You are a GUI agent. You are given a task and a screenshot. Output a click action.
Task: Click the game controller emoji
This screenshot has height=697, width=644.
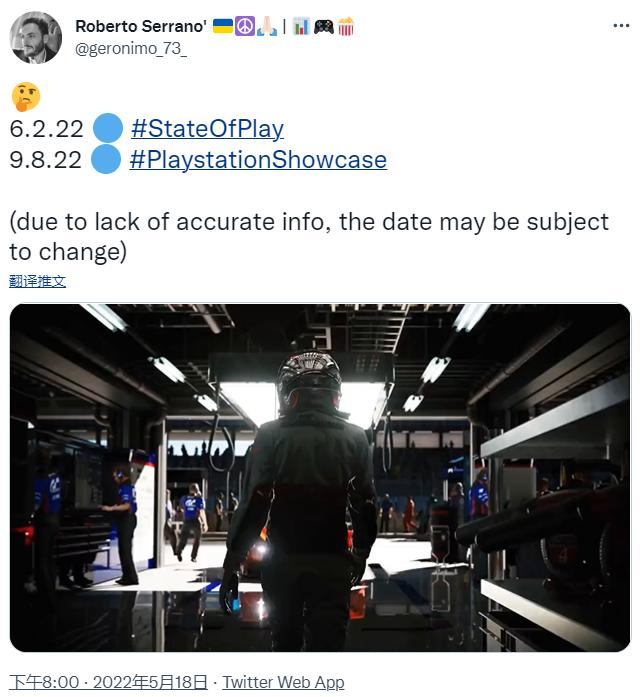point(323,27)
